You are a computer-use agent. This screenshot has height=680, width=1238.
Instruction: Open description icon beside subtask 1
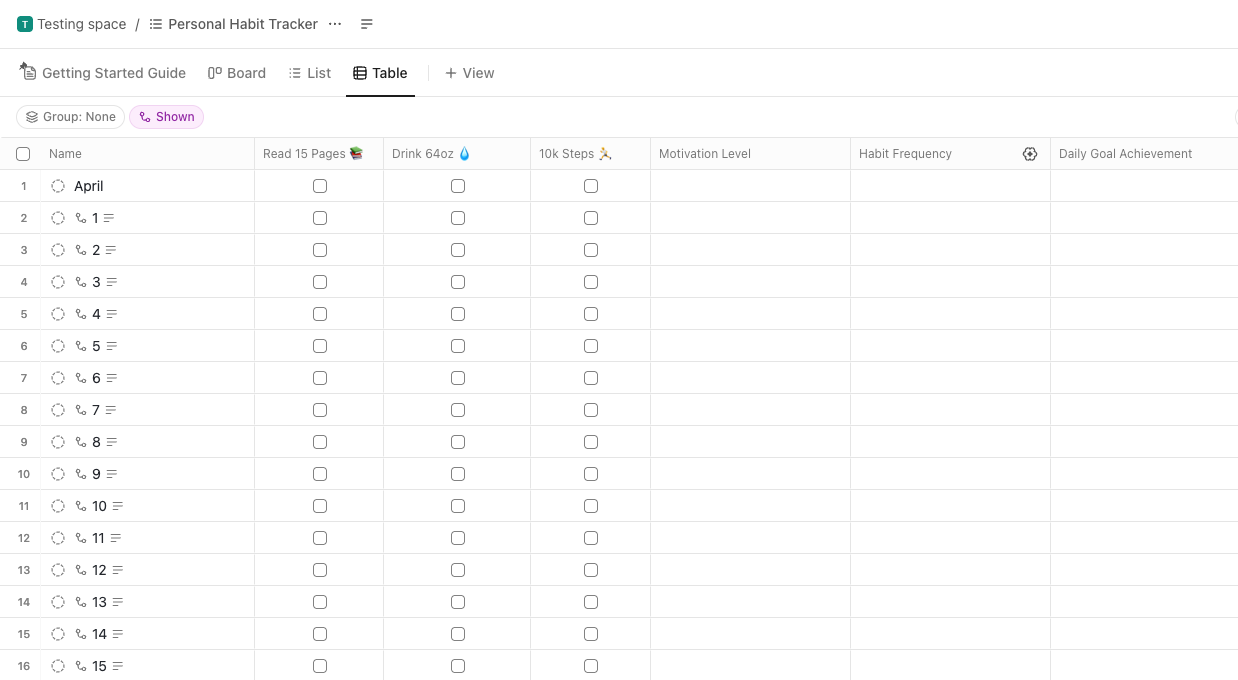tap(109, 218)
